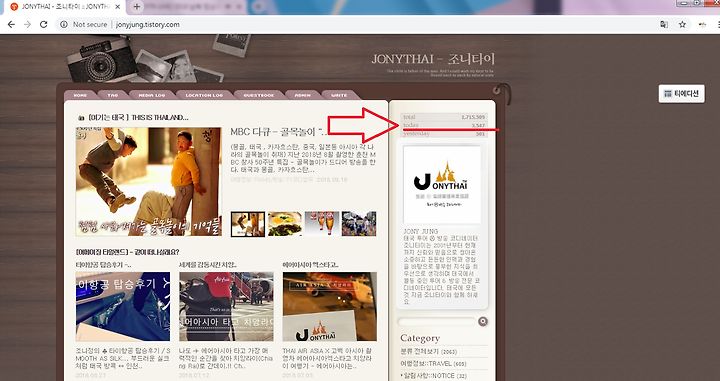Viewport: 720px width, 381px height.
Task: Open the TAG blog tab
Action: pyautogui.click(x=112, y=95)
